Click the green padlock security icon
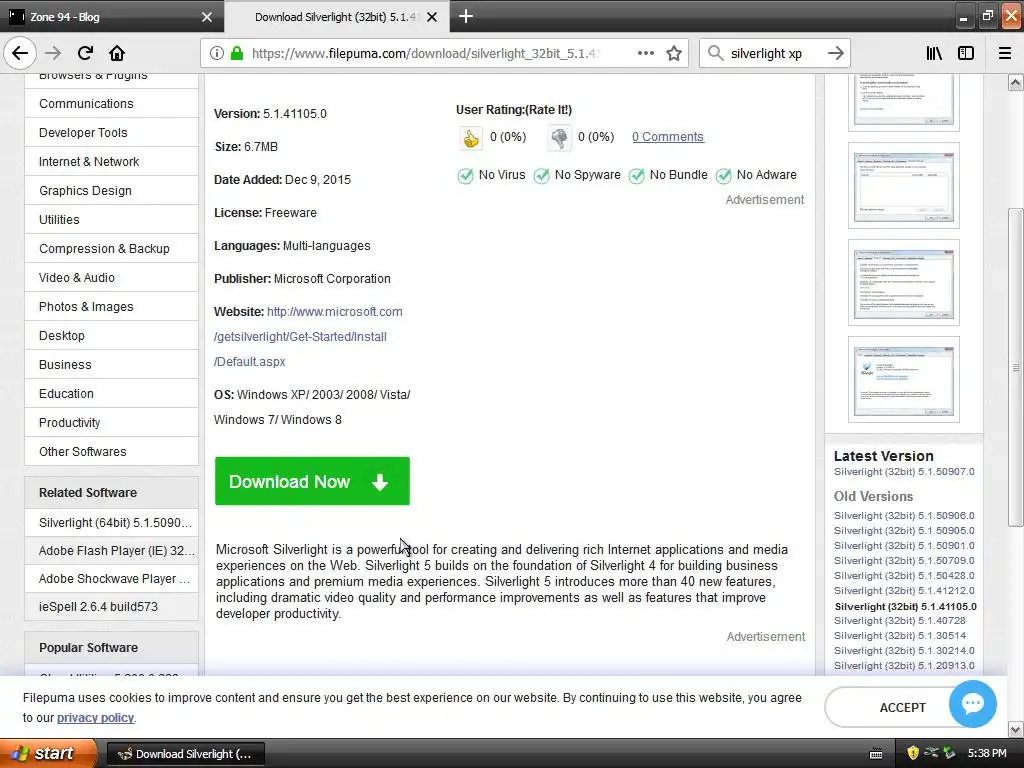The image size is (1024, 768). click(237, 53)
